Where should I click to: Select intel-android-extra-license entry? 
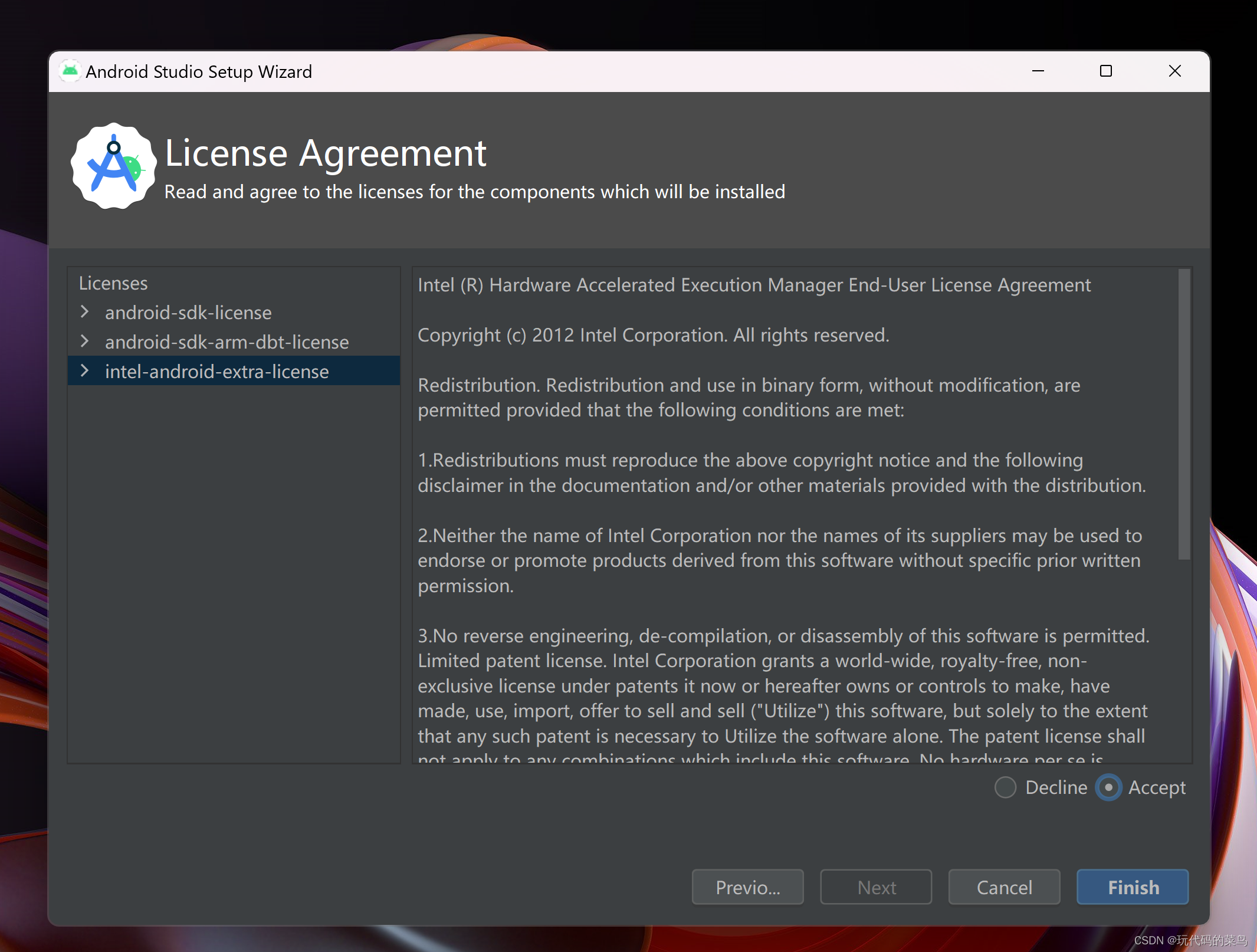pos(216,372)
